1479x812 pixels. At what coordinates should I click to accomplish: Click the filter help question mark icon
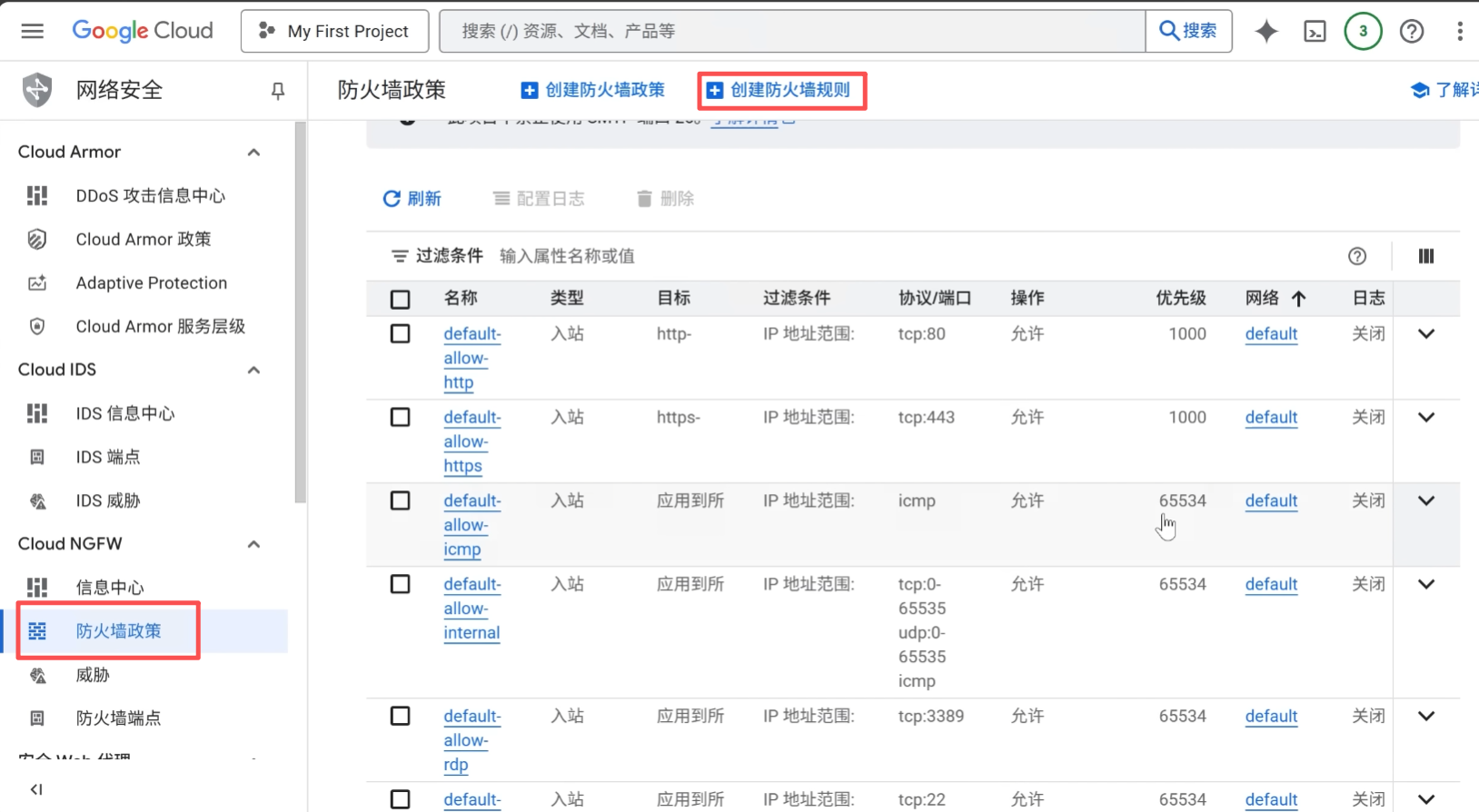pyautogui.click(x=1357, y=256)
